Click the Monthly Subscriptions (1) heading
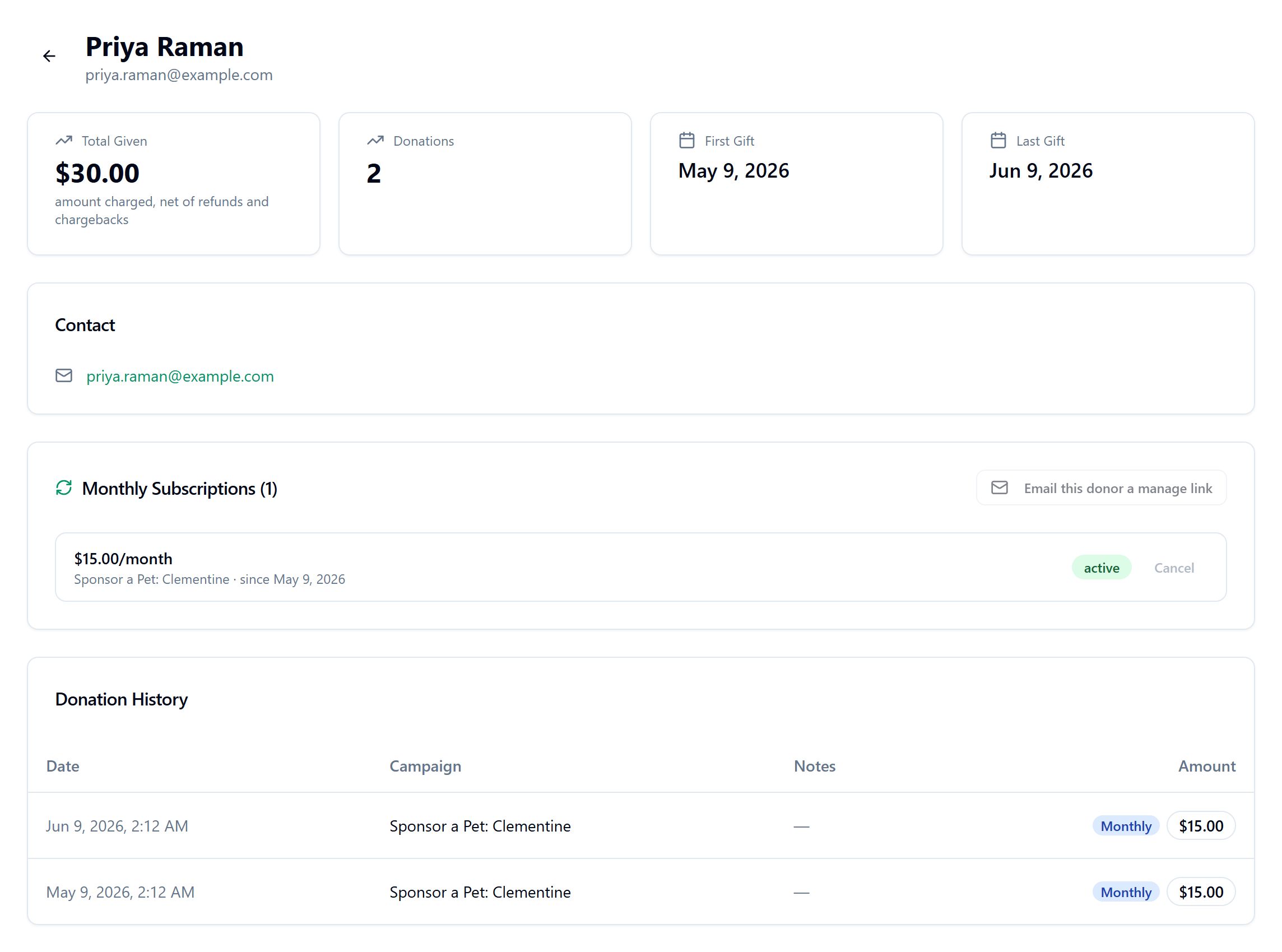The height and width of the screenshot is (952, 1282). [x=179, y=488]
